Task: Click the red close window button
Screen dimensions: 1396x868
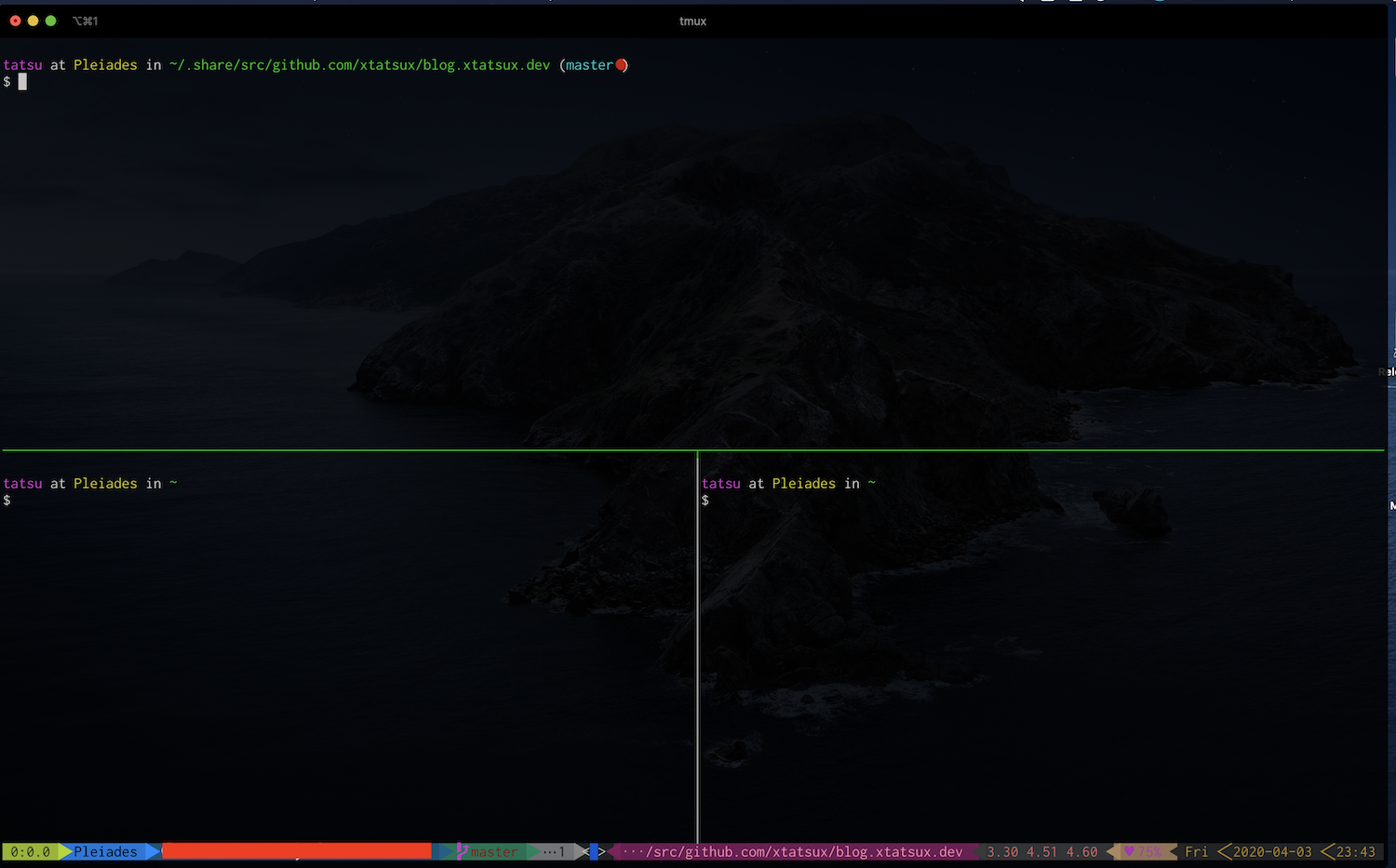Action: [15, 20]
